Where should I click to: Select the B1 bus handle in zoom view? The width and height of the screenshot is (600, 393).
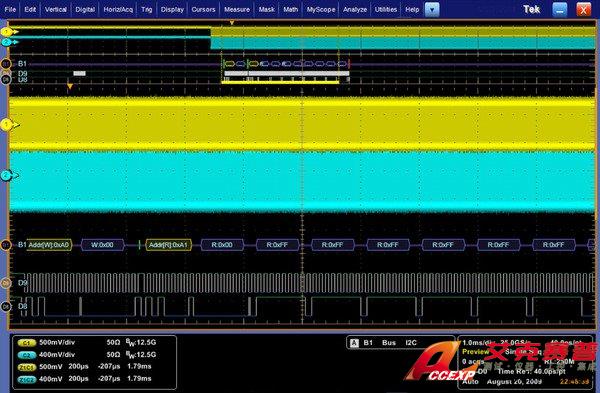click(6, 245)
